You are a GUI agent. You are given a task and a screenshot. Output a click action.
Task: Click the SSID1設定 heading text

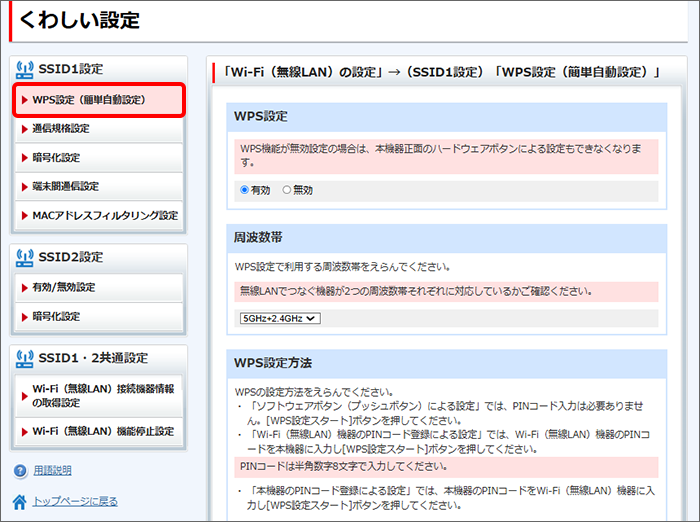click(x=71, y=69)
